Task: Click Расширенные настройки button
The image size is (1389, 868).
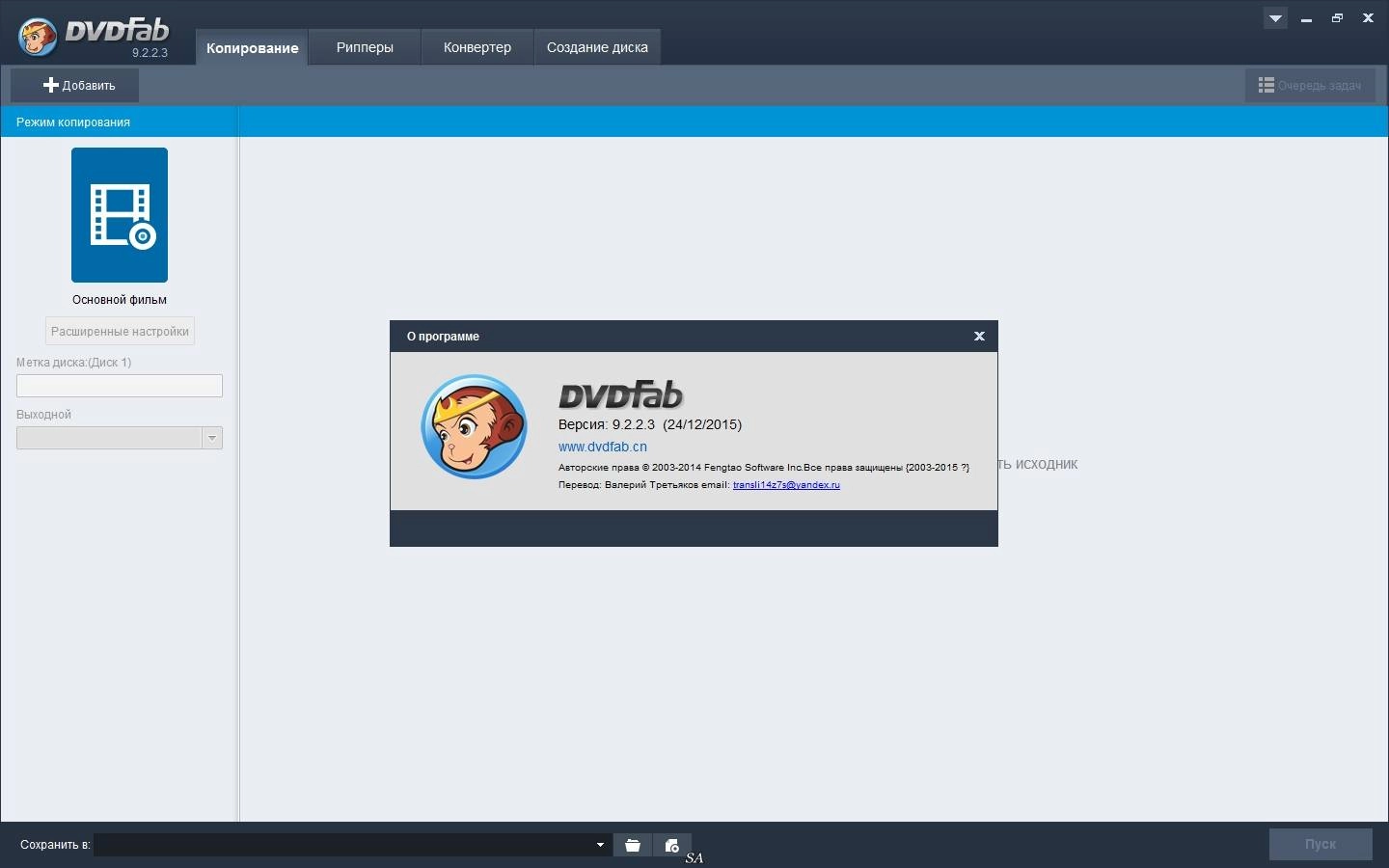Action: click(120, 331)
